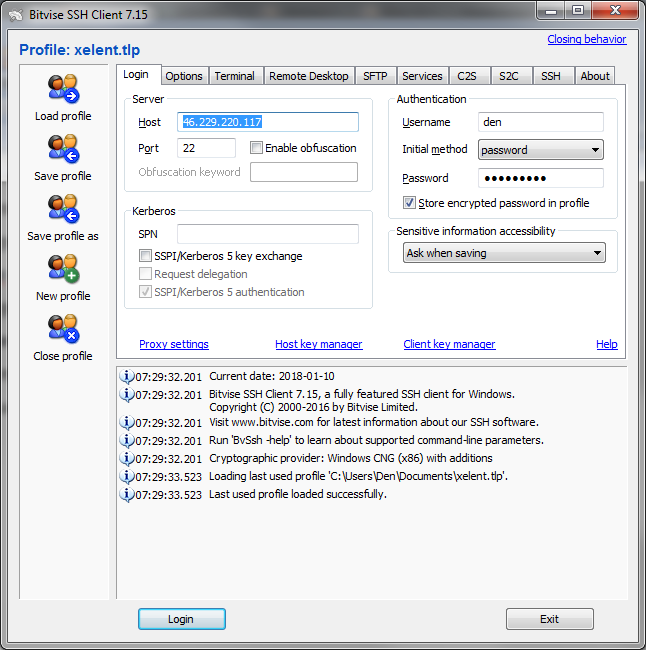The width and height of the screenshot is (646, 650).
Task: Click the Exit button
Action: pyautogui.click(x=549, y=619)
